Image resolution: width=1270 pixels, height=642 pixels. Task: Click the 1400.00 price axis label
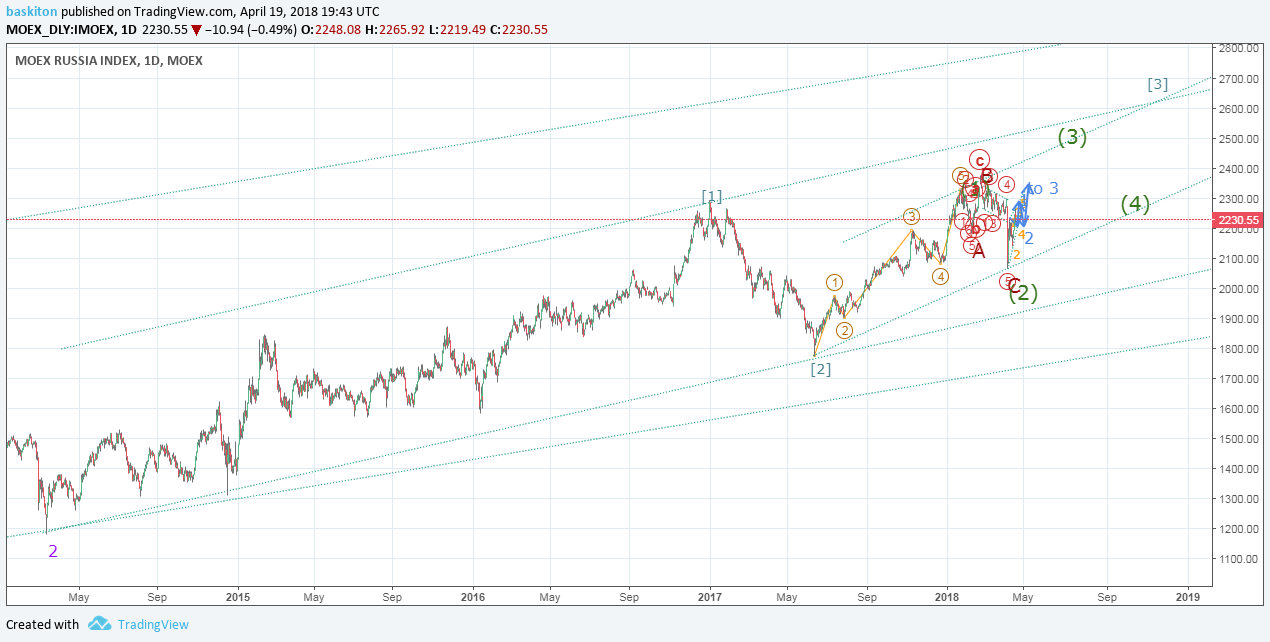(x=1239, y=469)
